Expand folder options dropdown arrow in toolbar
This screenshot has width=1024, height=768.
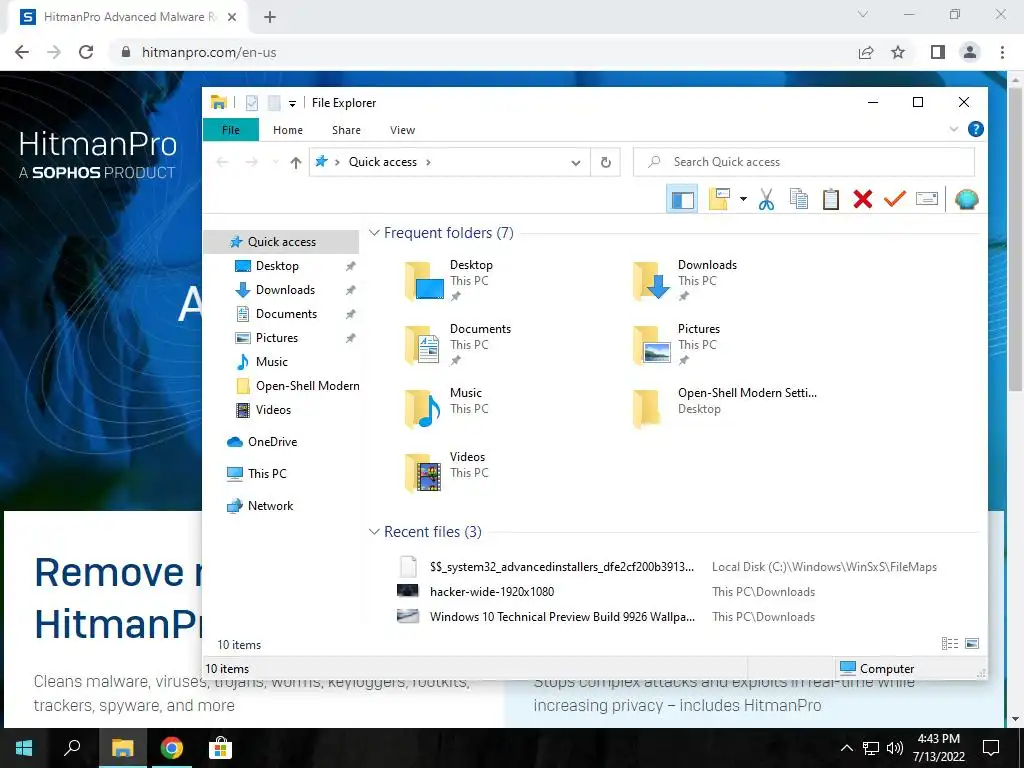pyautogui.click(x=743, y=199)
